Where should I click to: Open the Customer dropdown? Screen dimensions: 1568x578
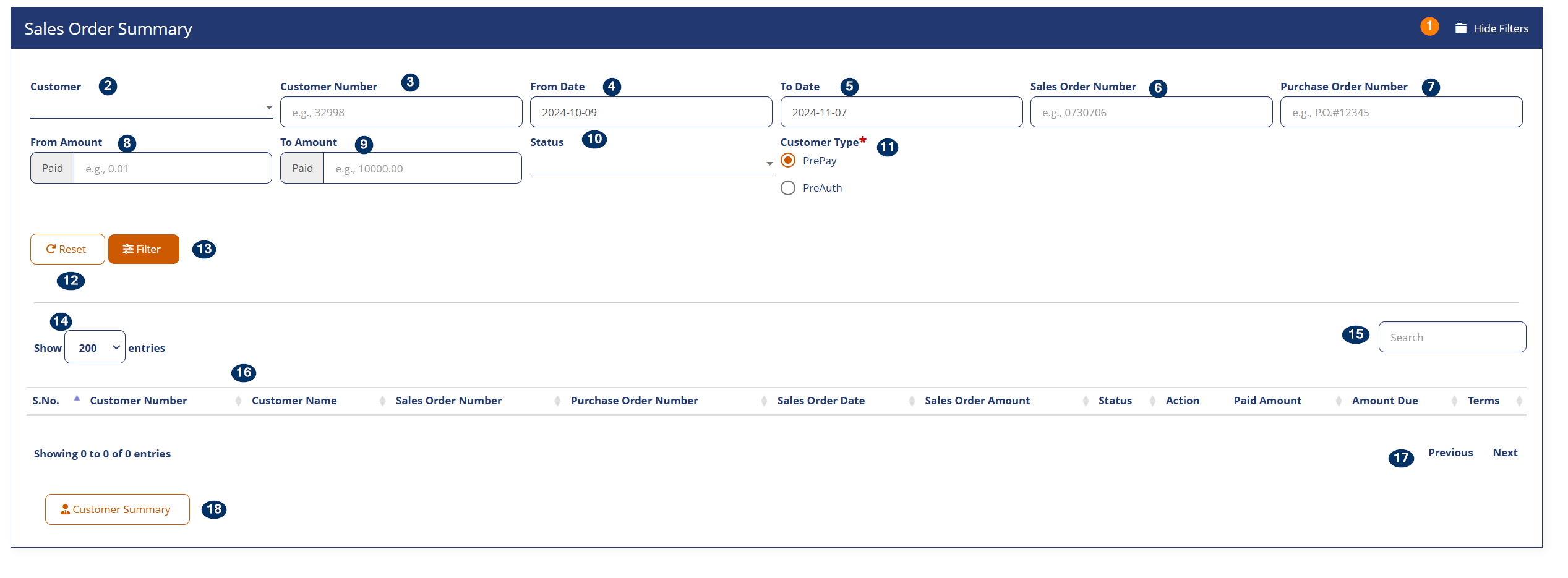pos(151,108)
